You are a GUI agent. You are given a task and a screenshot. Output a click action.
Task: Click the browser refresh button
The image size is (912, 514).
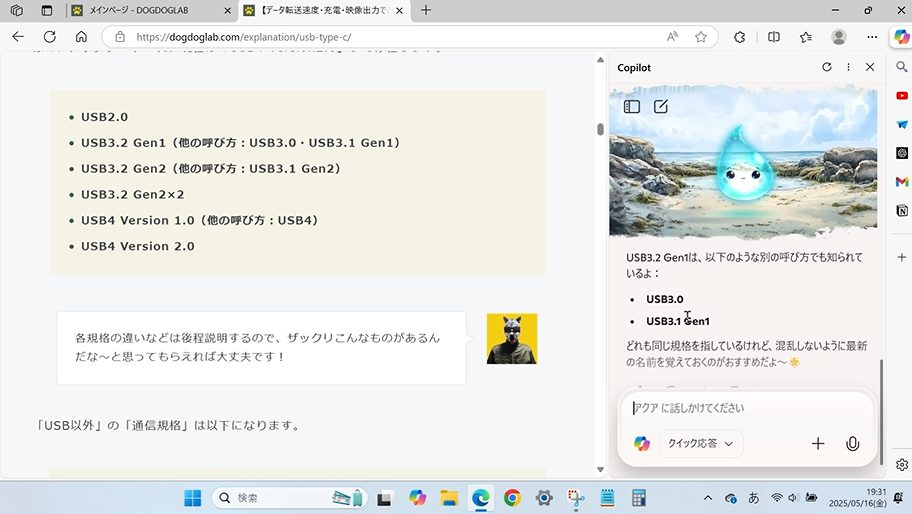(x=49, y=36)
